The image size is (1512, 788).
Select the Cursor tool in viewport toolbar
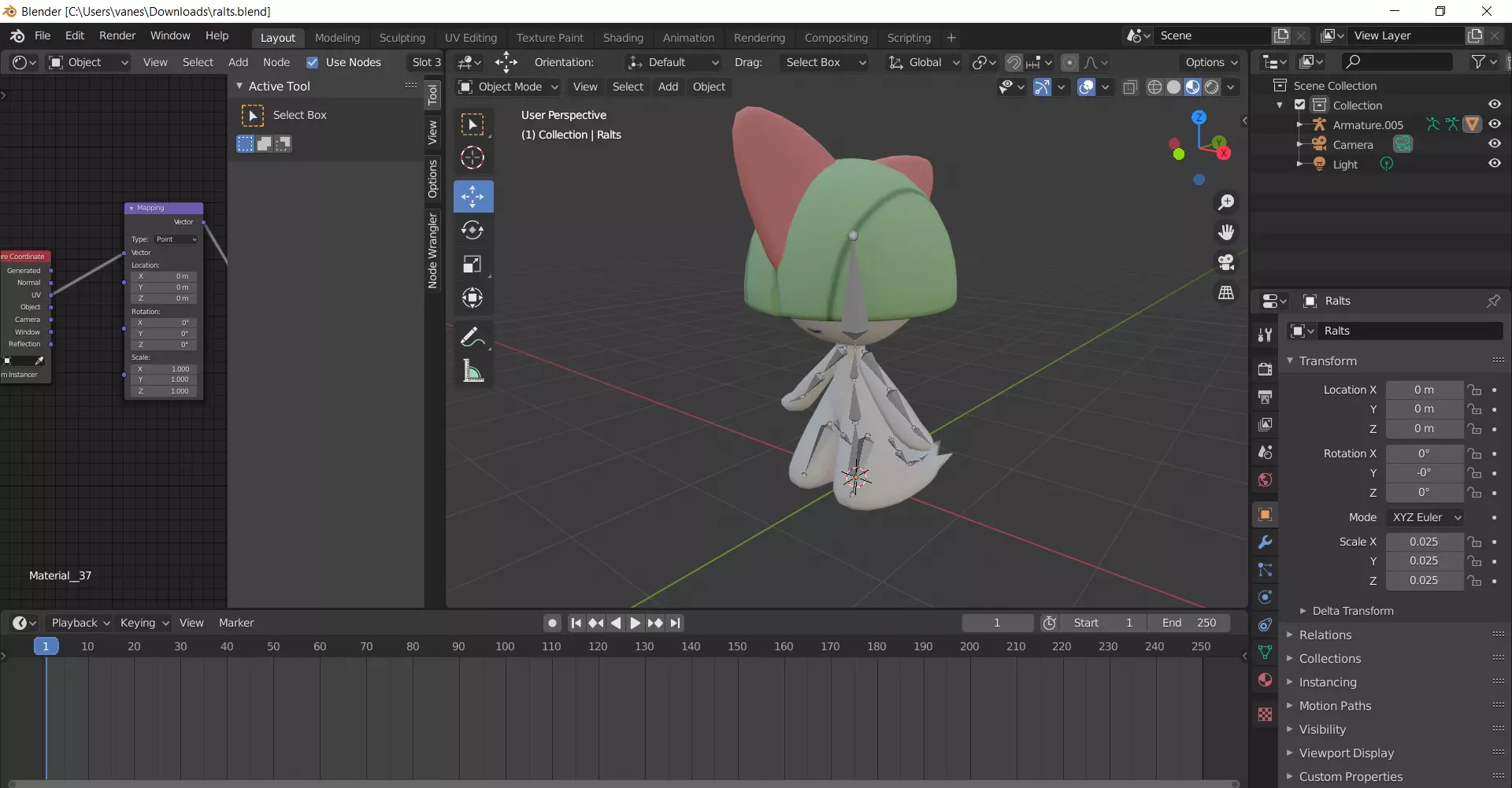[x=472, y=158]
